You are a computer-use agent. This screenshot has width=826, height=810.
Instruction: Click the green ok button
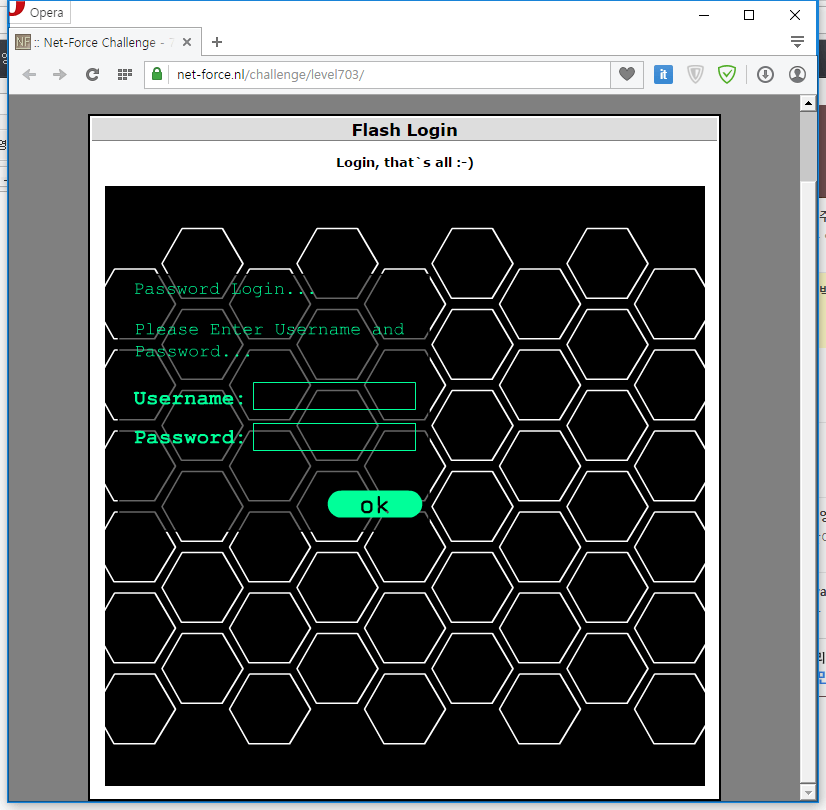pos(375,504)
